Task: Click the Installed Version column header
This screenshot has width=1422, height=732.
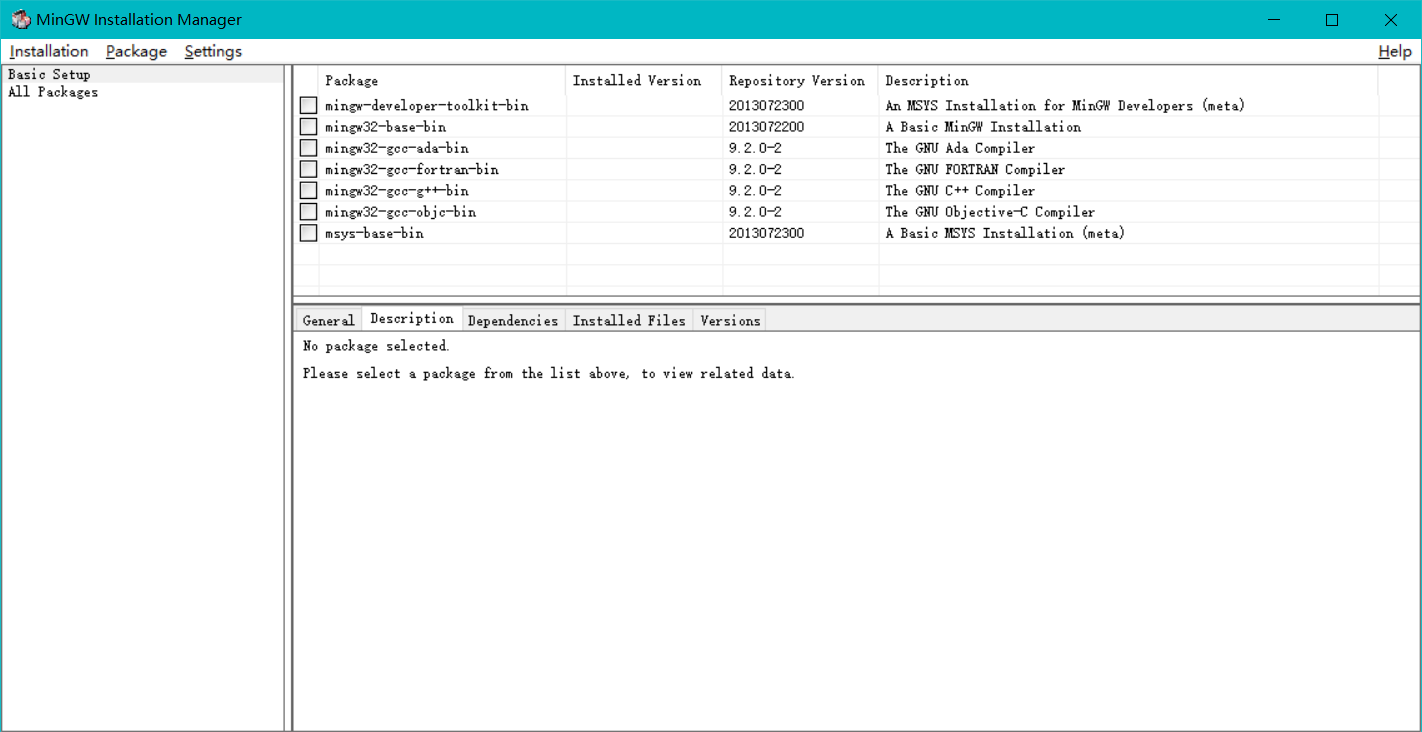Action: coord(644,81)
